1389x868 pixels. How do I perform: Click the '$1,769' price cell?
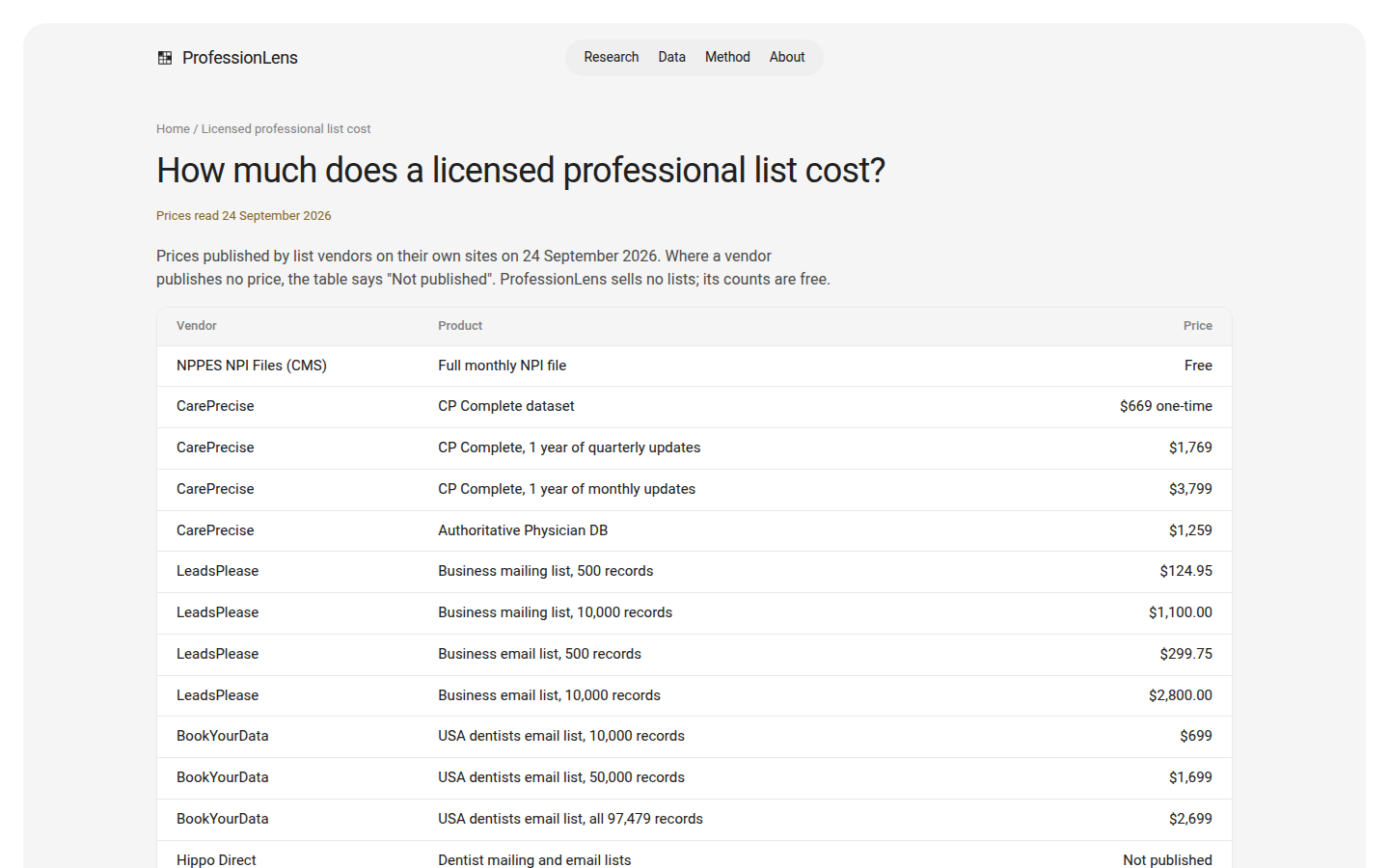point(1190,448)
